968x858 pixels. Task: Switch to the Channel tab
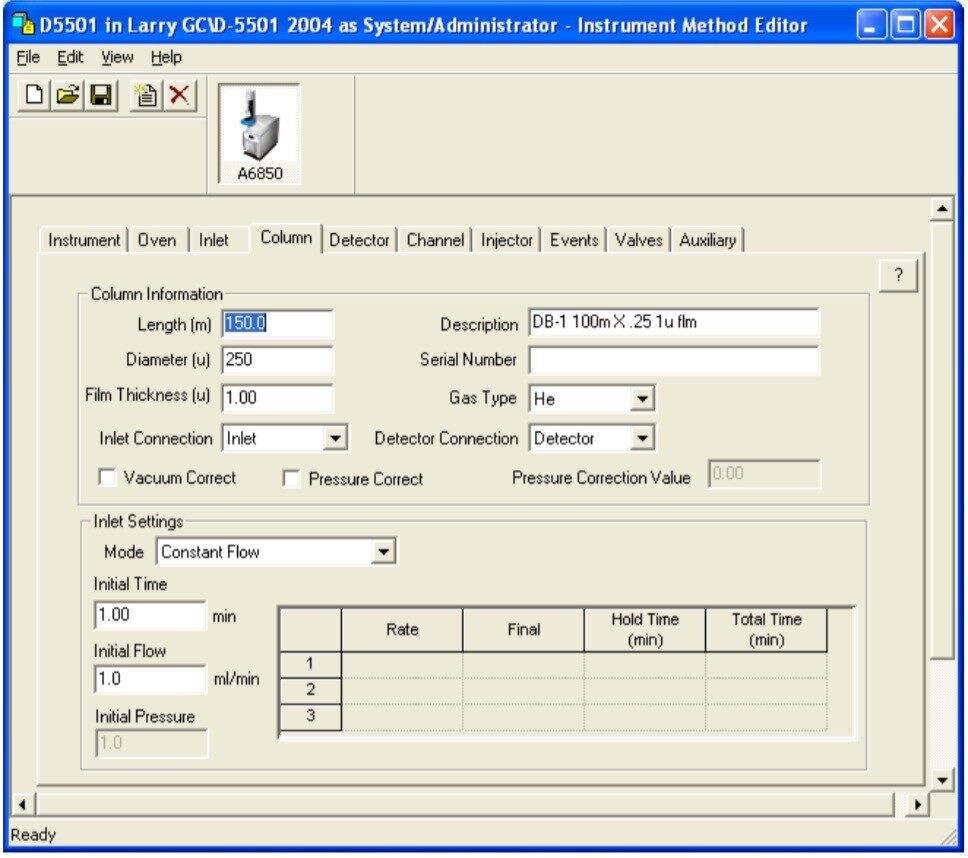(x=435, y=240)
